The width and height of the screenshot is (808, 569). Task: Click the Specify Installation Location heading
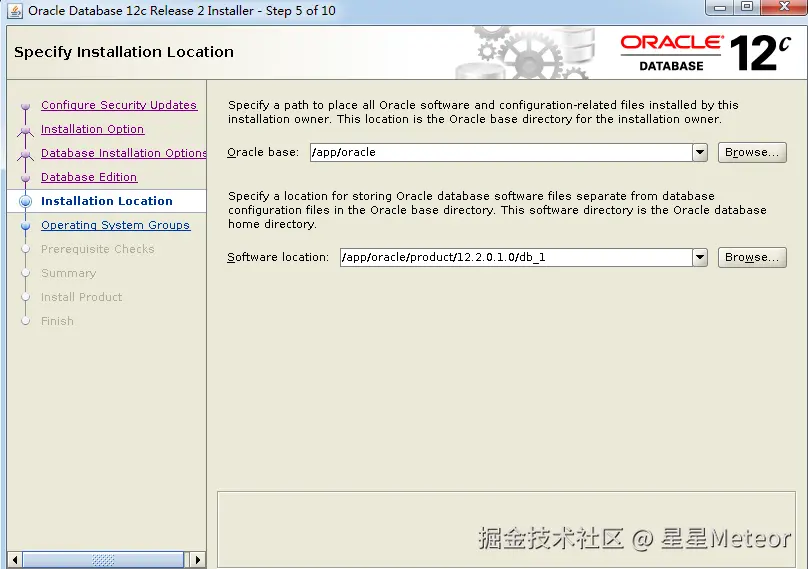click(x=124, y=52)
